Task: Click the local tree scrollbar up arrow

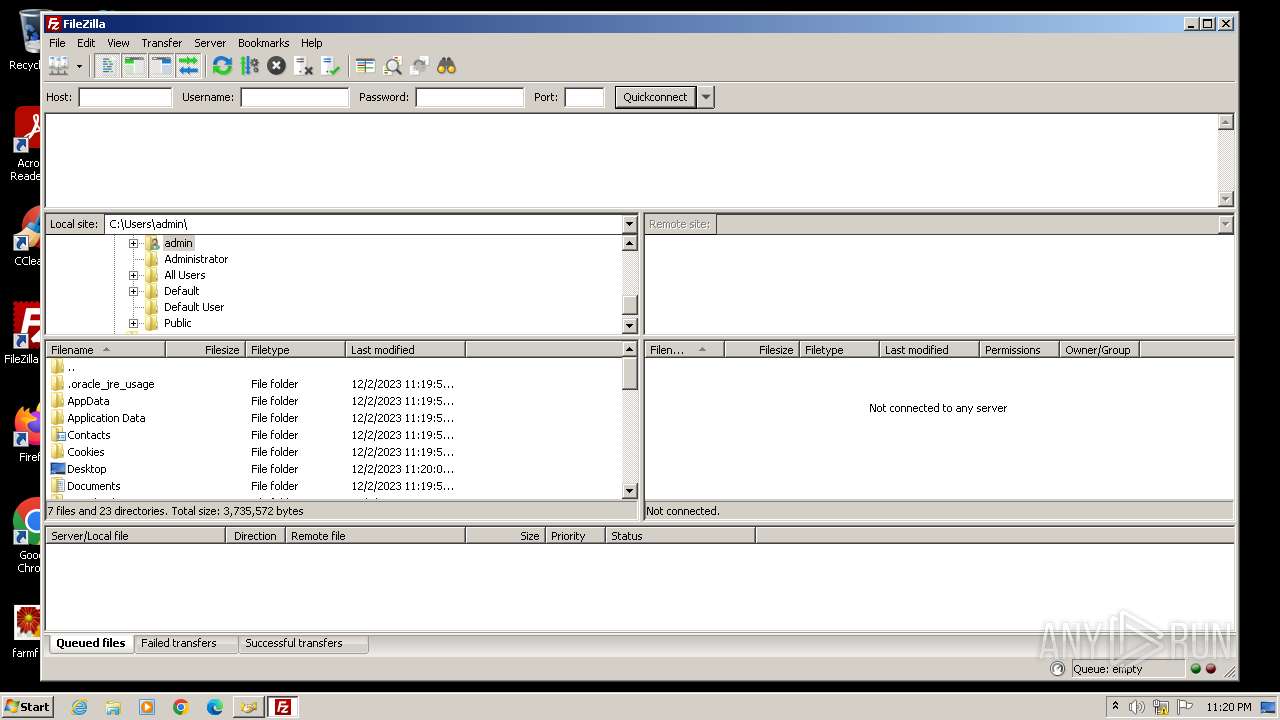Action: pos(630,243)
